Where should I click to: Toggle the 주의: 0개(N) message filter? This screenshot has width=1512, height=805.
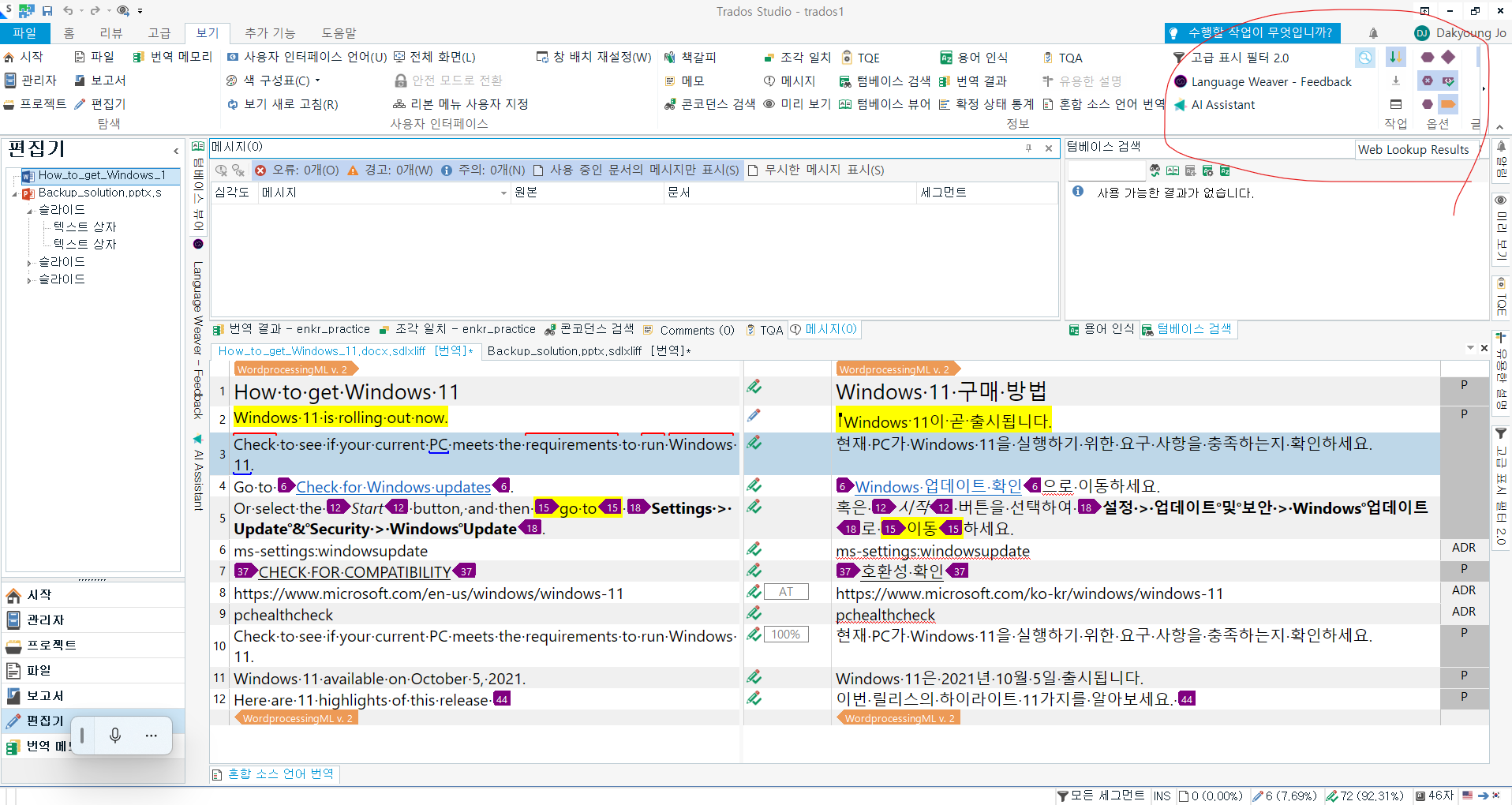[483, 170]
